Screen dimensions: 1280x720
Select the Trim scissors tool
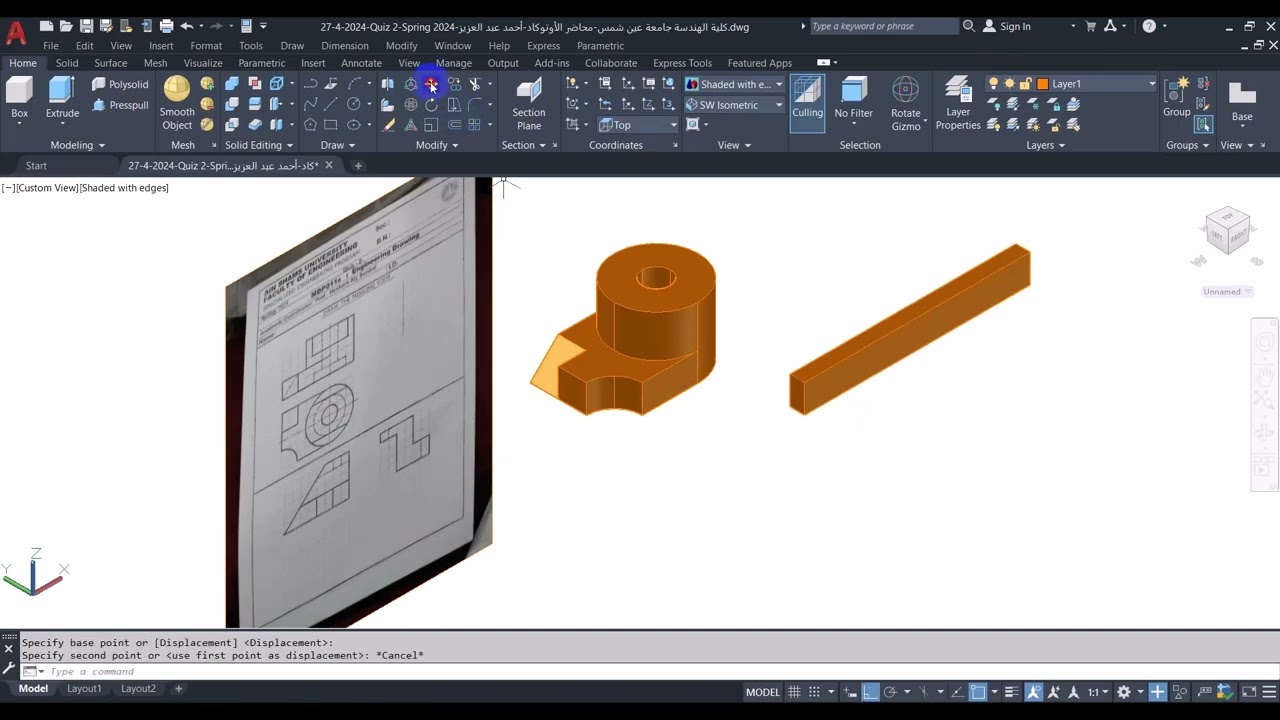tap(475, 84)
